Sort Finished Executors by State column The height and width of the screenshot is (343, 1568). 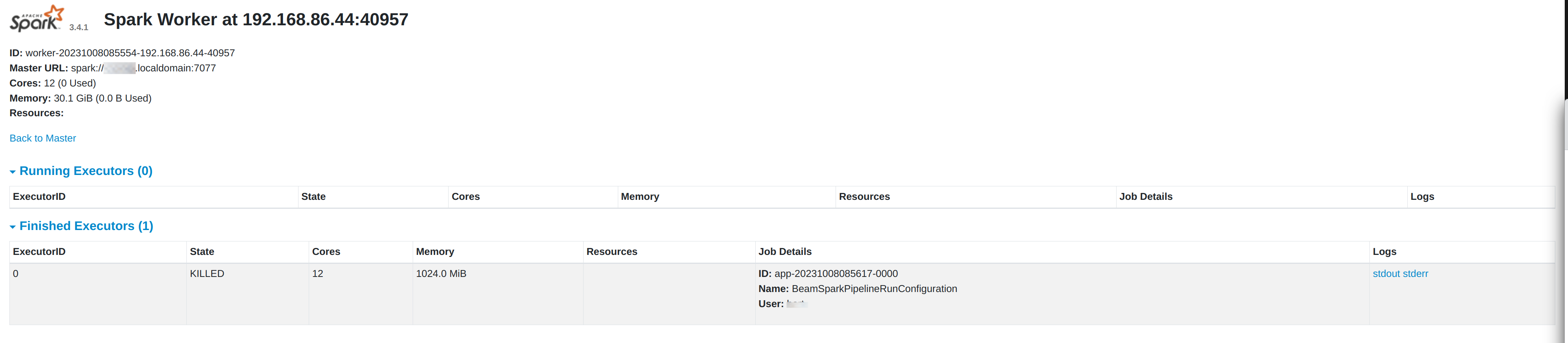tap(201, 252)
